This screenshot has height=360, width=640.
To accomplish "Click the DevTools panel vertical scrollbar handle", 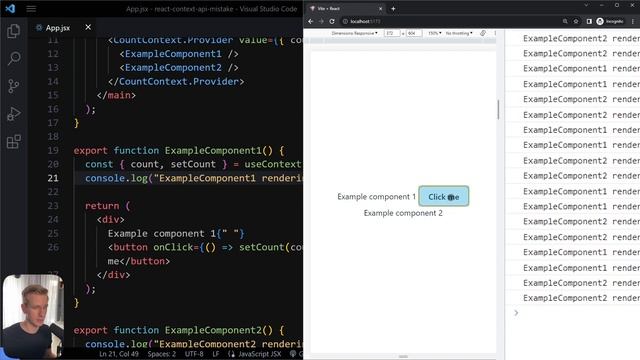I will (498, 109).
